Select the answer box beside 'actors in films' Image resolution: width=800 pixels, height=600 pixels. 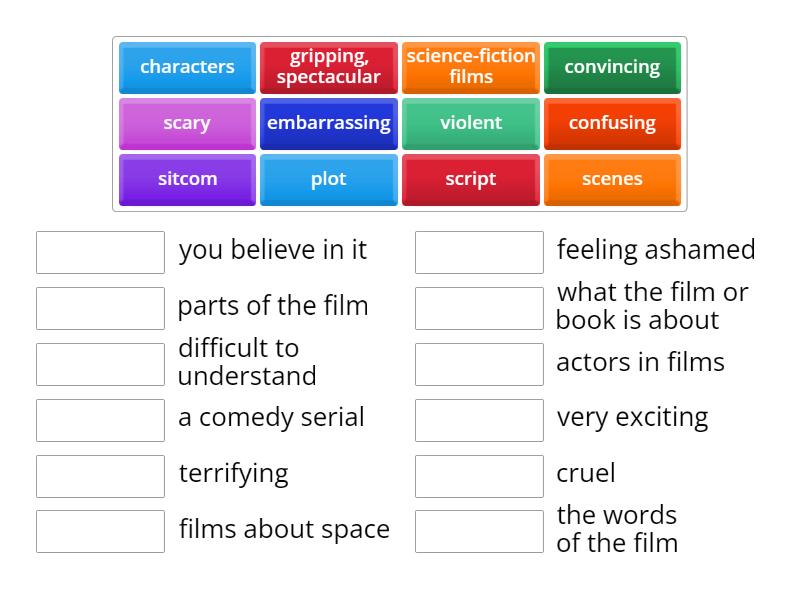(479, 364)
